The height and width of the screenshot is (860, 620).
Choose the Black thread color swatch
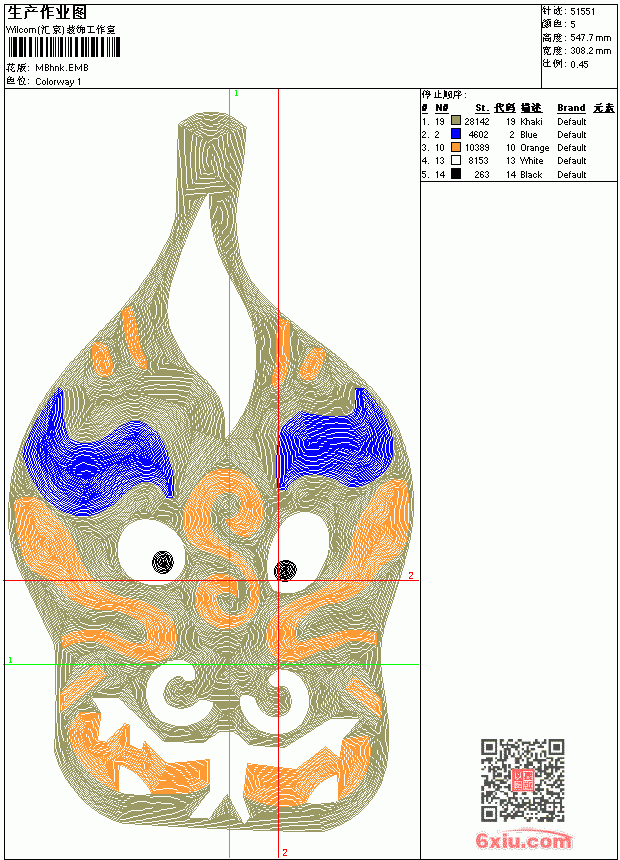tap(455, 174)
